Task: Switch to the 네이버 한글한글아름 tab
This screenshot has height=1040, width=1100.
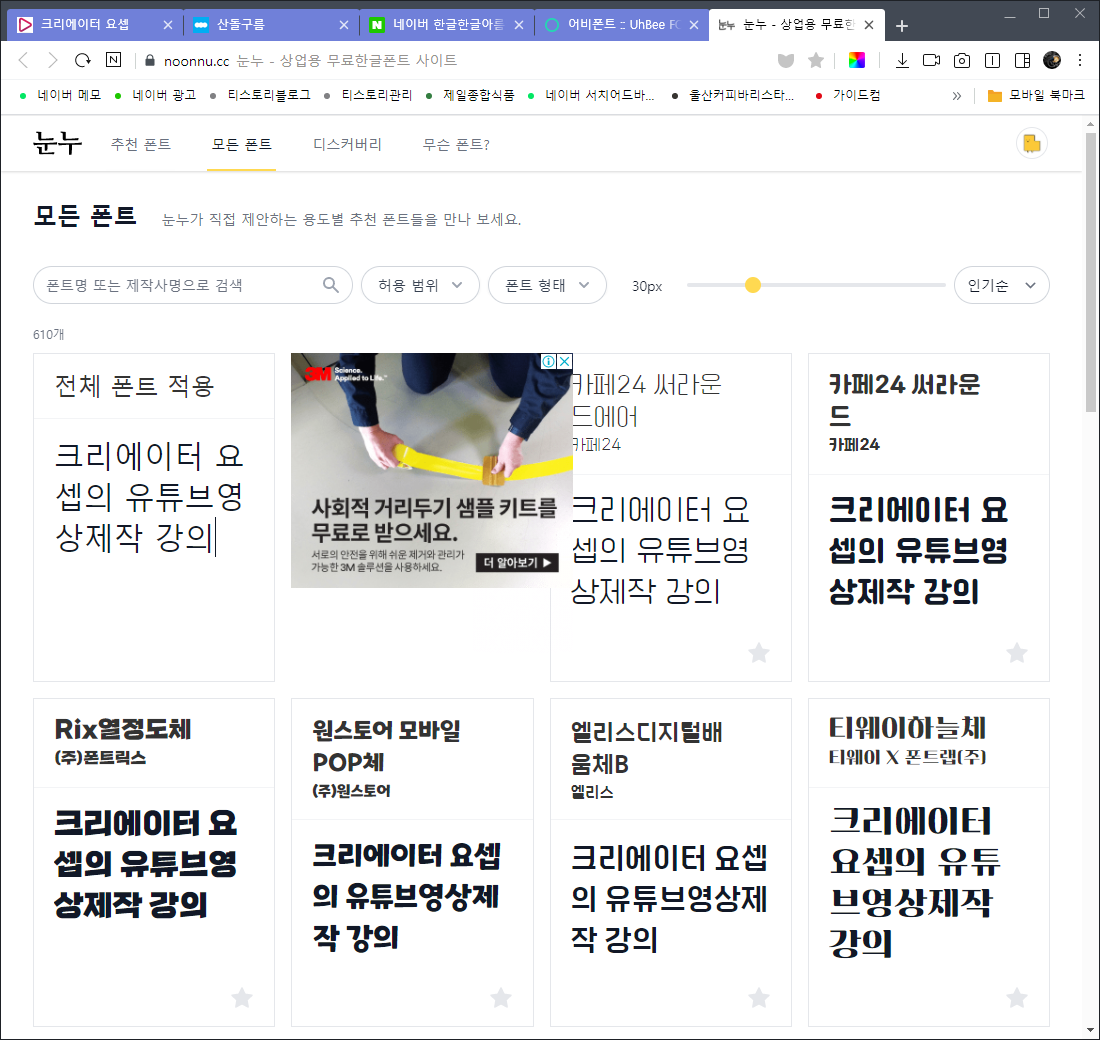Action: (446, 25)
